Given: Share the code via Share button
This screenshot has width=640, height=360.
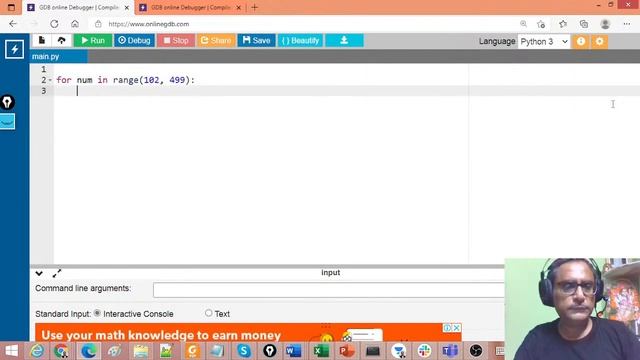Looking at the screenshot, I should (x=216, y=40).
